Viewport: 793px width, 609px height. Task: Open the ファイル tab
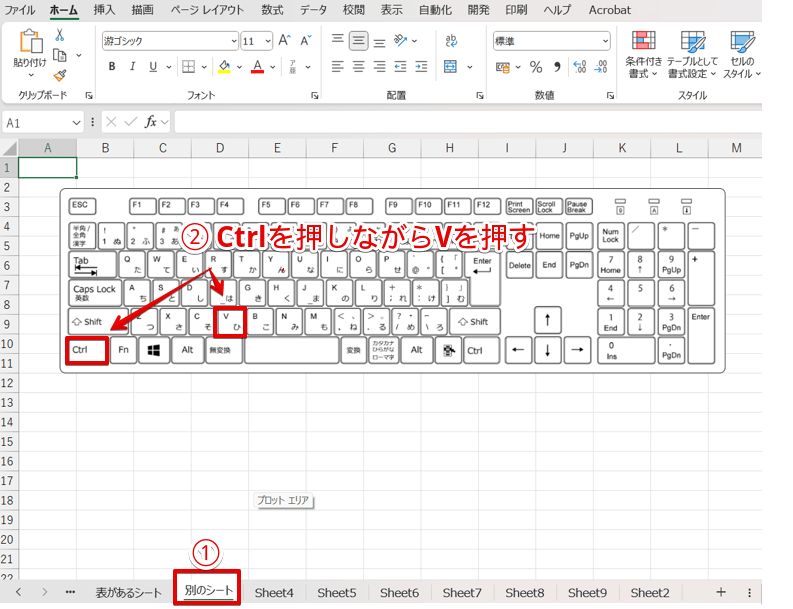tap(19, 10)
